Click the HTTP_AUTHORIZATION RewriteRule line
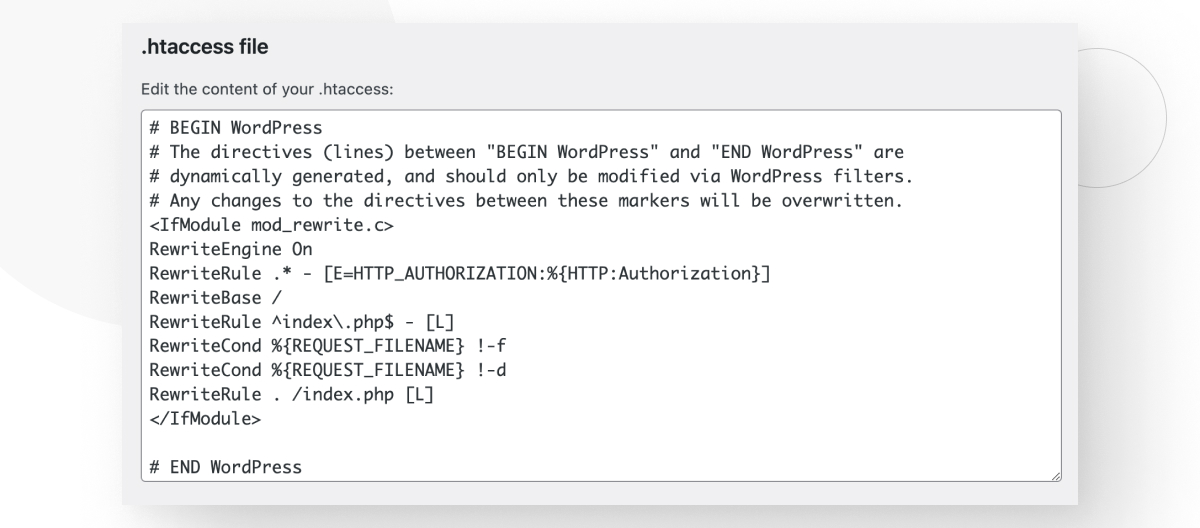The height and width of the screenshot is (528, 1200). coord(459,273)
